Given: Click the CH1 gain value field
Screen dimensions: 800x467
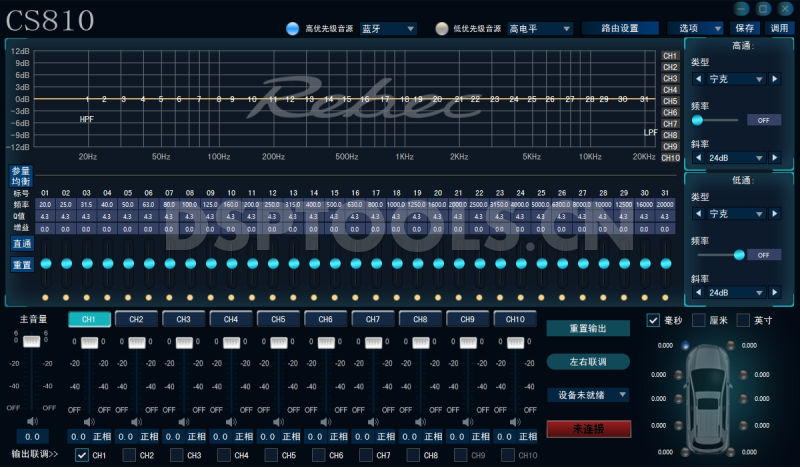Looking at the screenshot, I should point(78,437).
